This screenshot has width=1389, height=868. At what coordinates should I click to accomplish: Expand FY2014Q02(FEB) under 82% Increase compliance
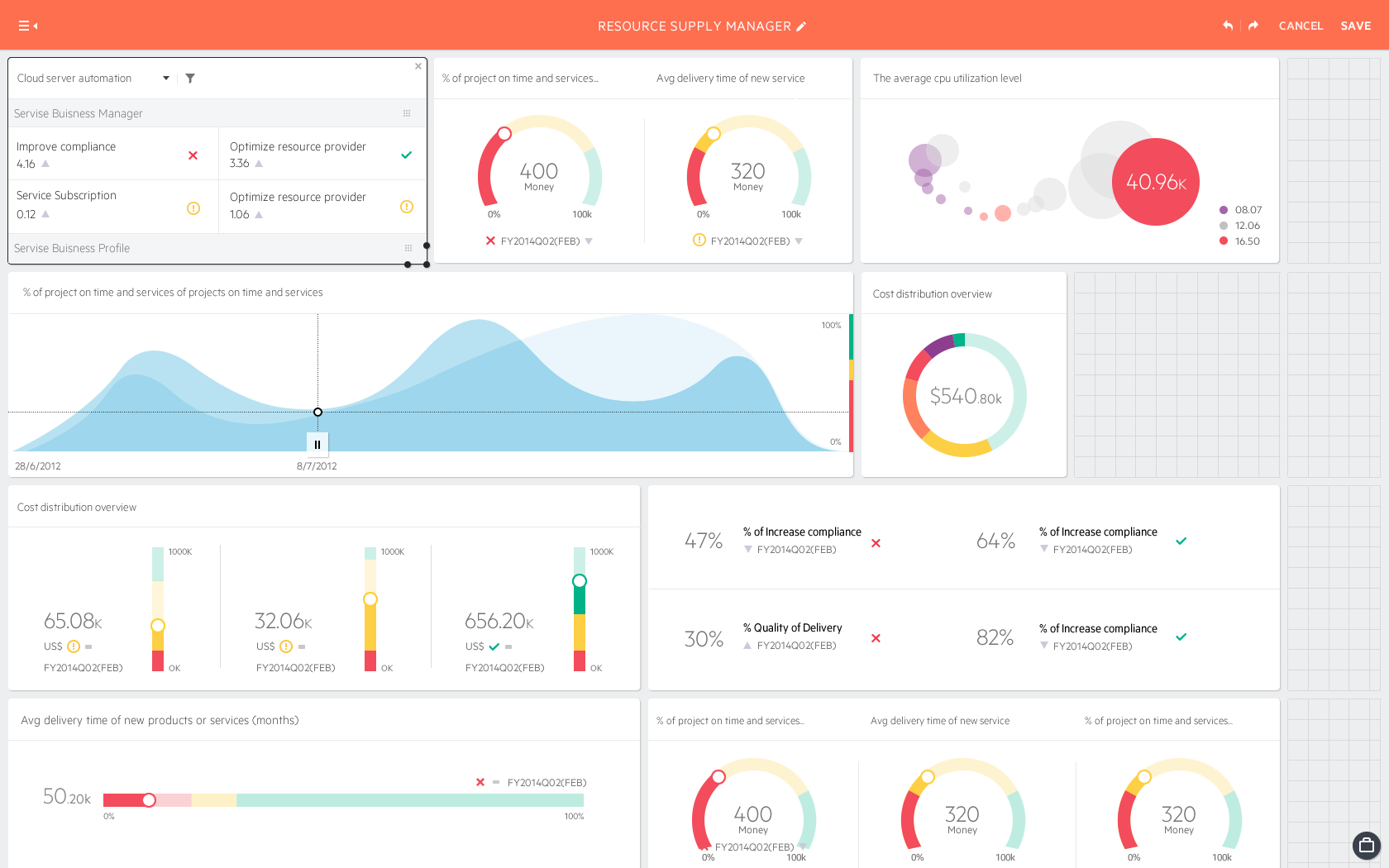1044,646
